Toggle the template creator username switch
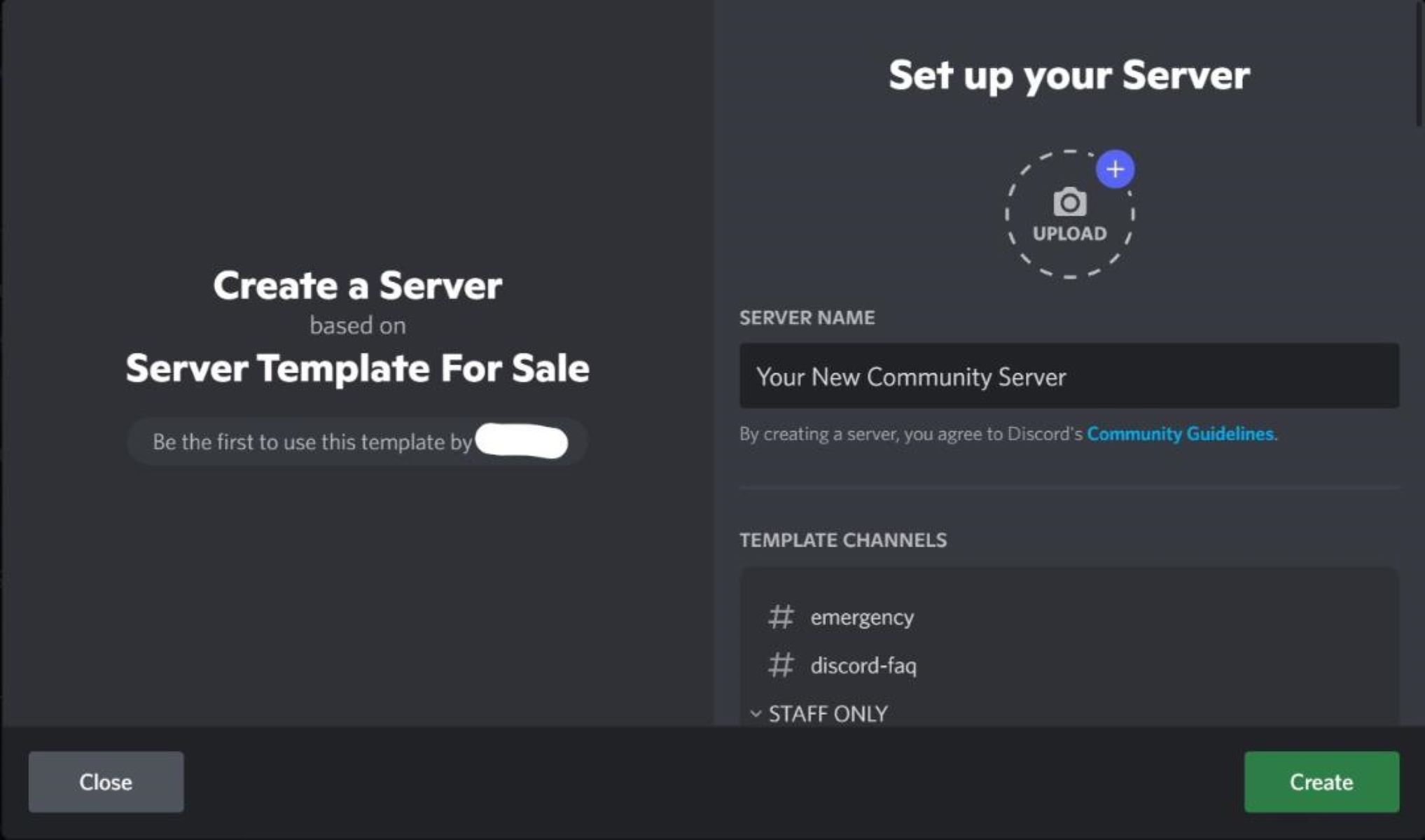Screen dimensions: 1425x840 [x=521, y=442]
